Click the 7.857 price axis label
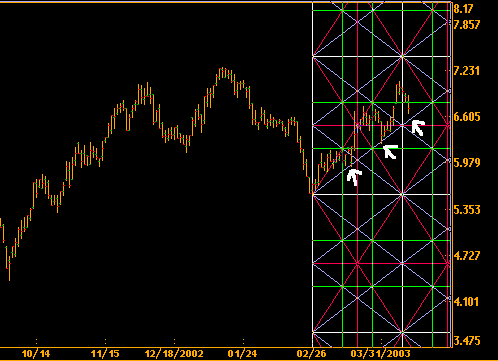 tap(467, 25)
